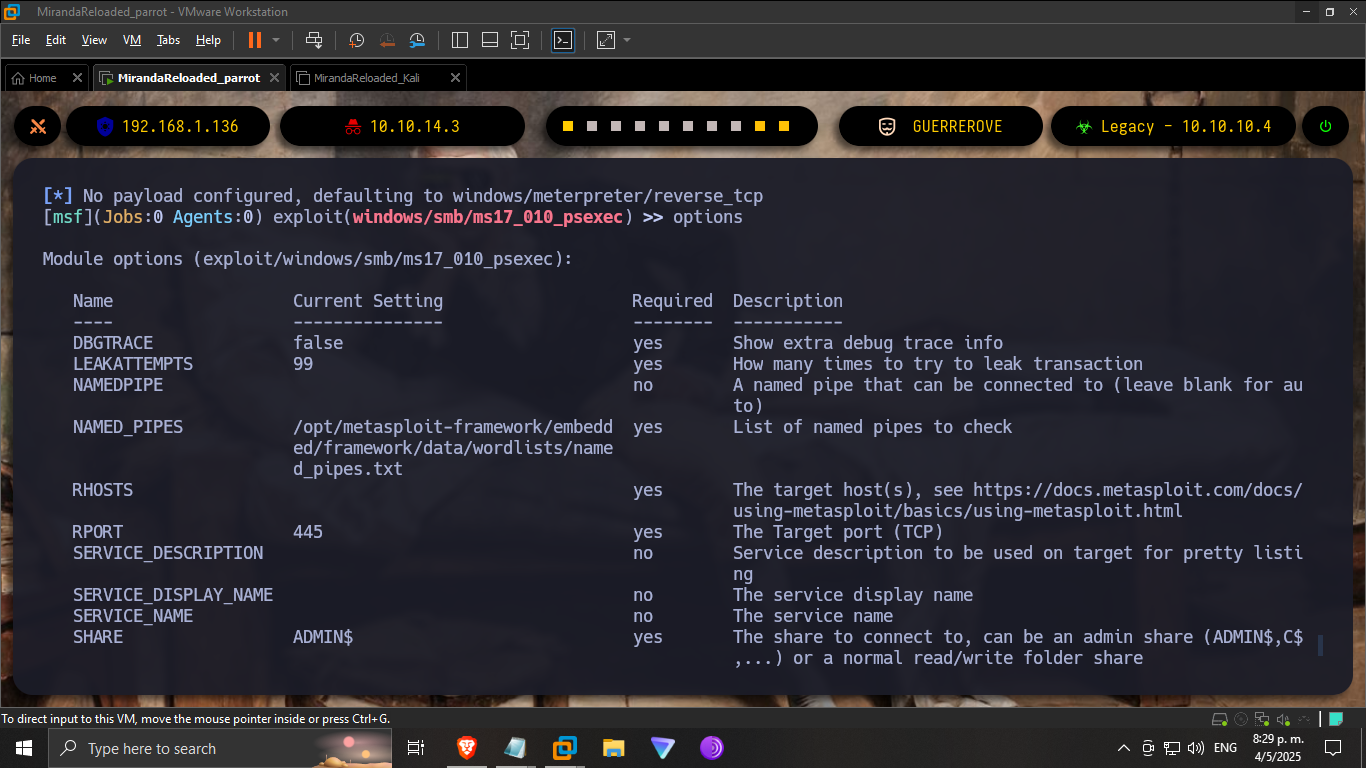Image resolution: width=1366 pixels, height=768 pixels.
Task: Take a VM snapshot with the clock-plus icon
Action: point(357,40)
